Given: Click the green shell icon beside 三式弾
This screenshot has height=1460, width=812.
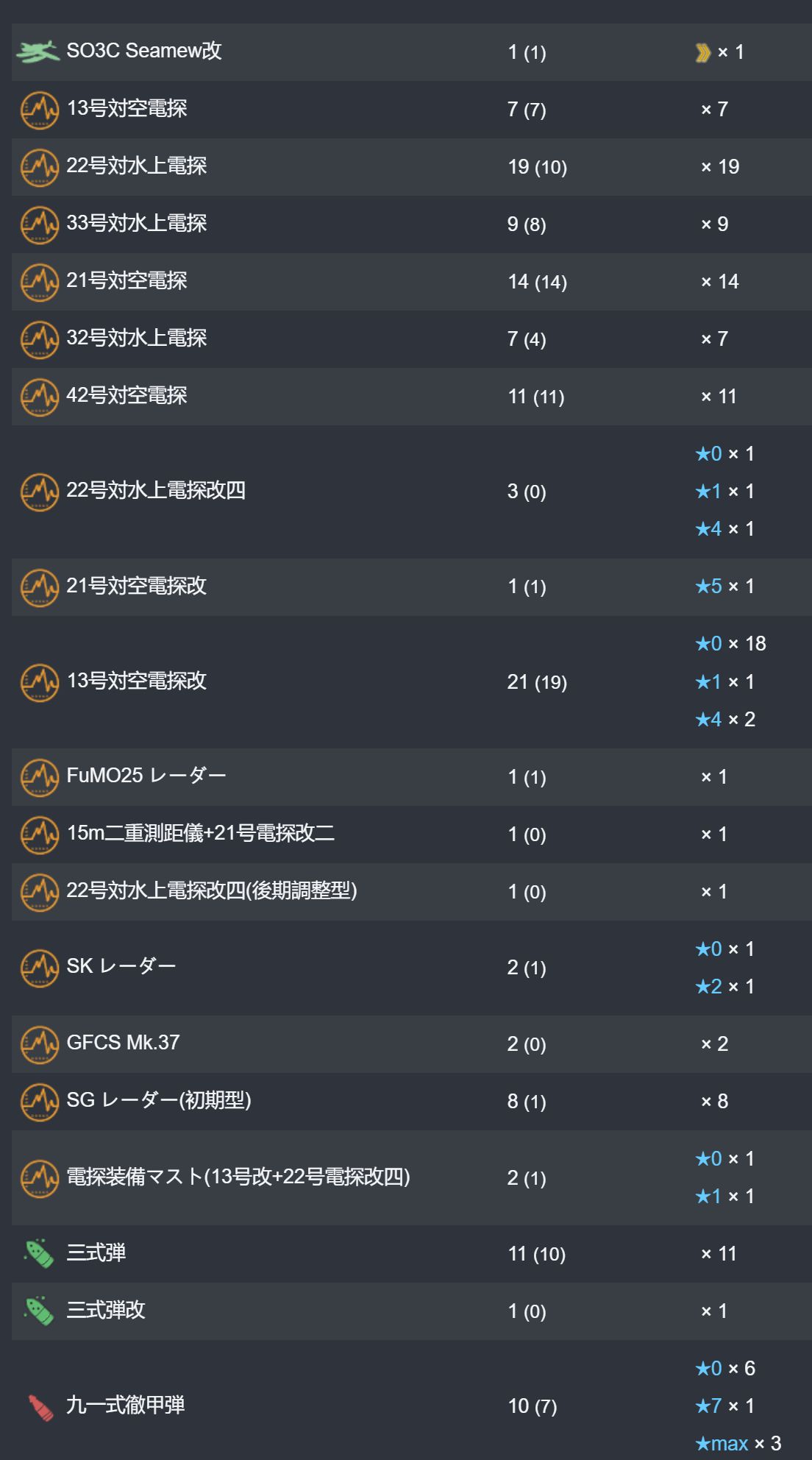Looking at the screenshot, I should pyautogui.click(x=39, y=1253).
